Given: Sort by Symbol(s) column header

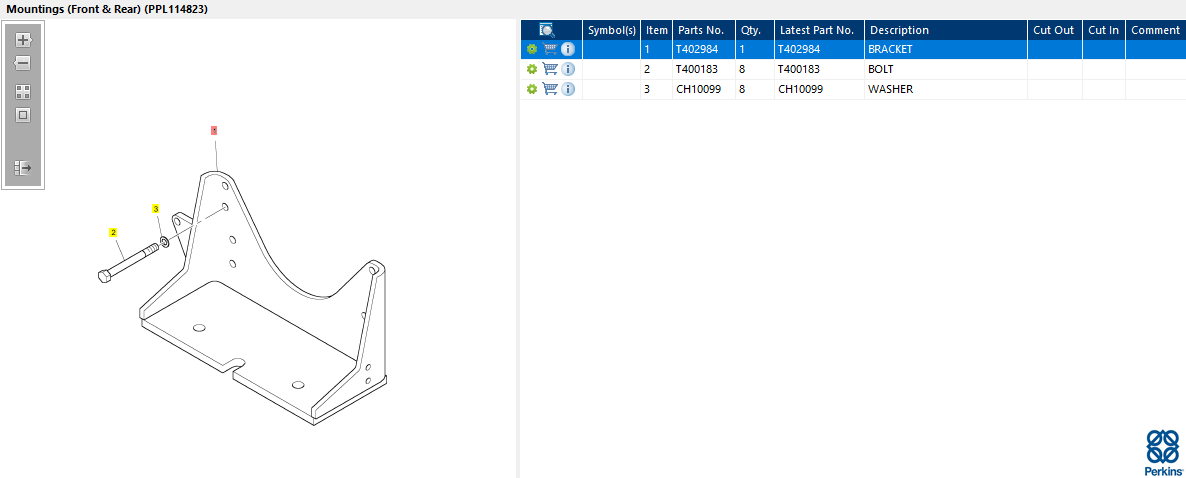Looking at the screenshot, I should (x=612, y=30).
